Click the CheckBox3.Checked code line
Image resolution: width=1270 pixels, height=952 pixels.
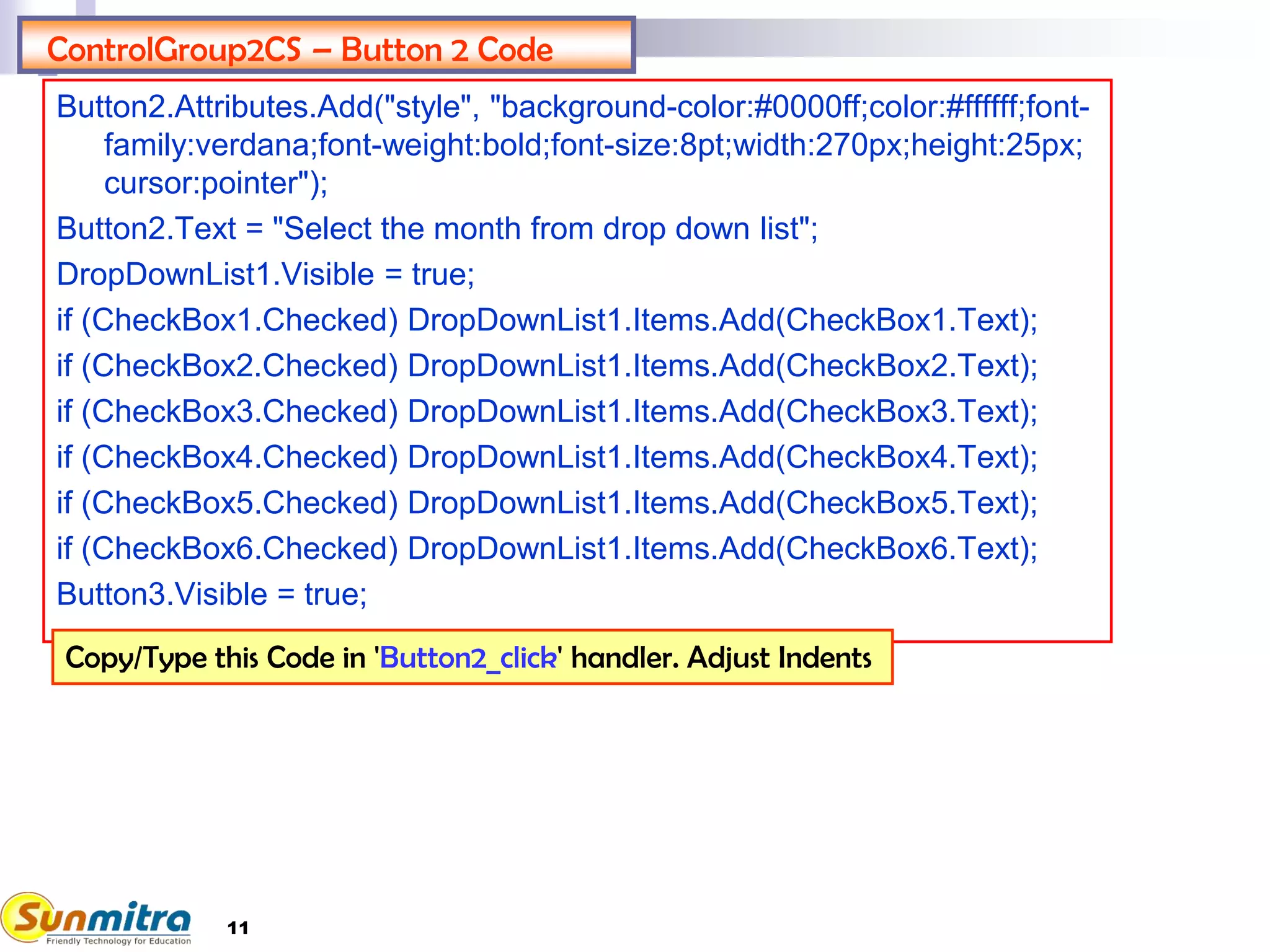click(x=547, y=412)
